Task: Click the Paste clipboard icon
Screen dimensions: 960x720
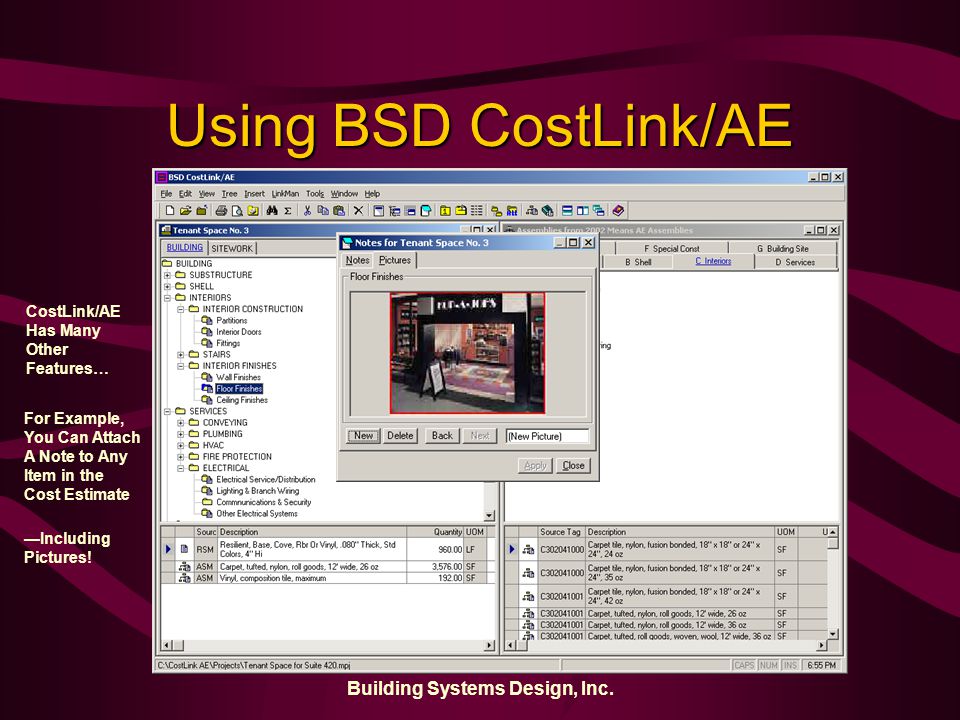Action: (339, 211)
